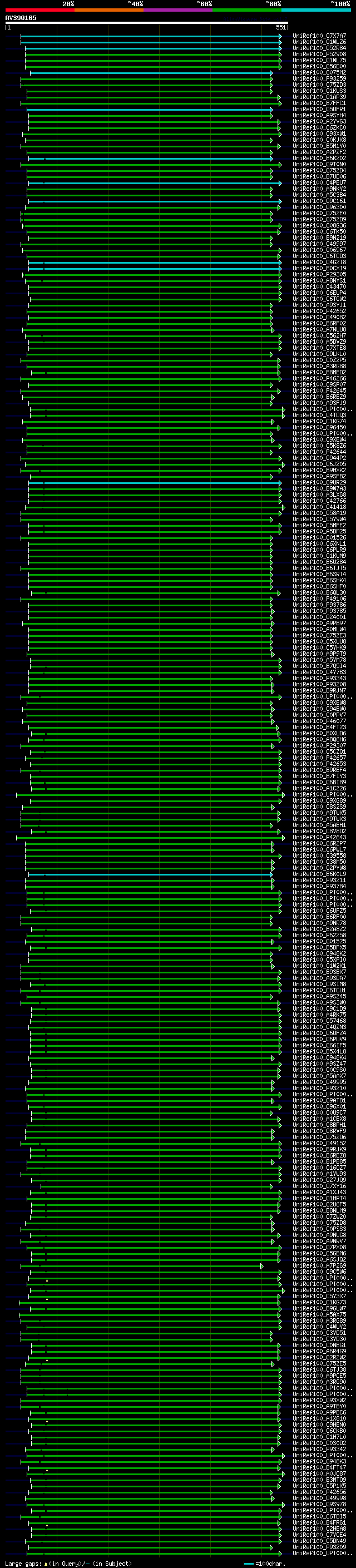
Task: Click UniRef100_Q39558 label
Action: [319, 855]
